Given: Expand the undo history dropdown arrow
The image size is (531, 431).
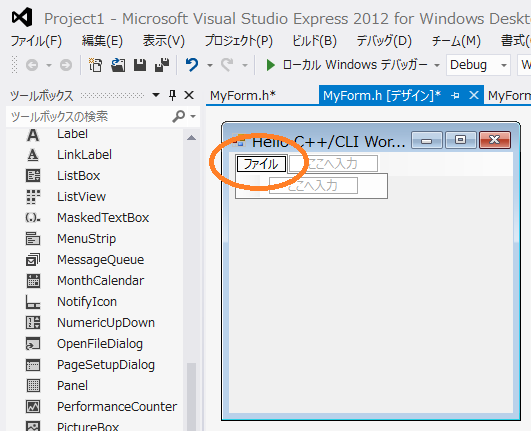Looking at the screenshot, I should (210, 65).
